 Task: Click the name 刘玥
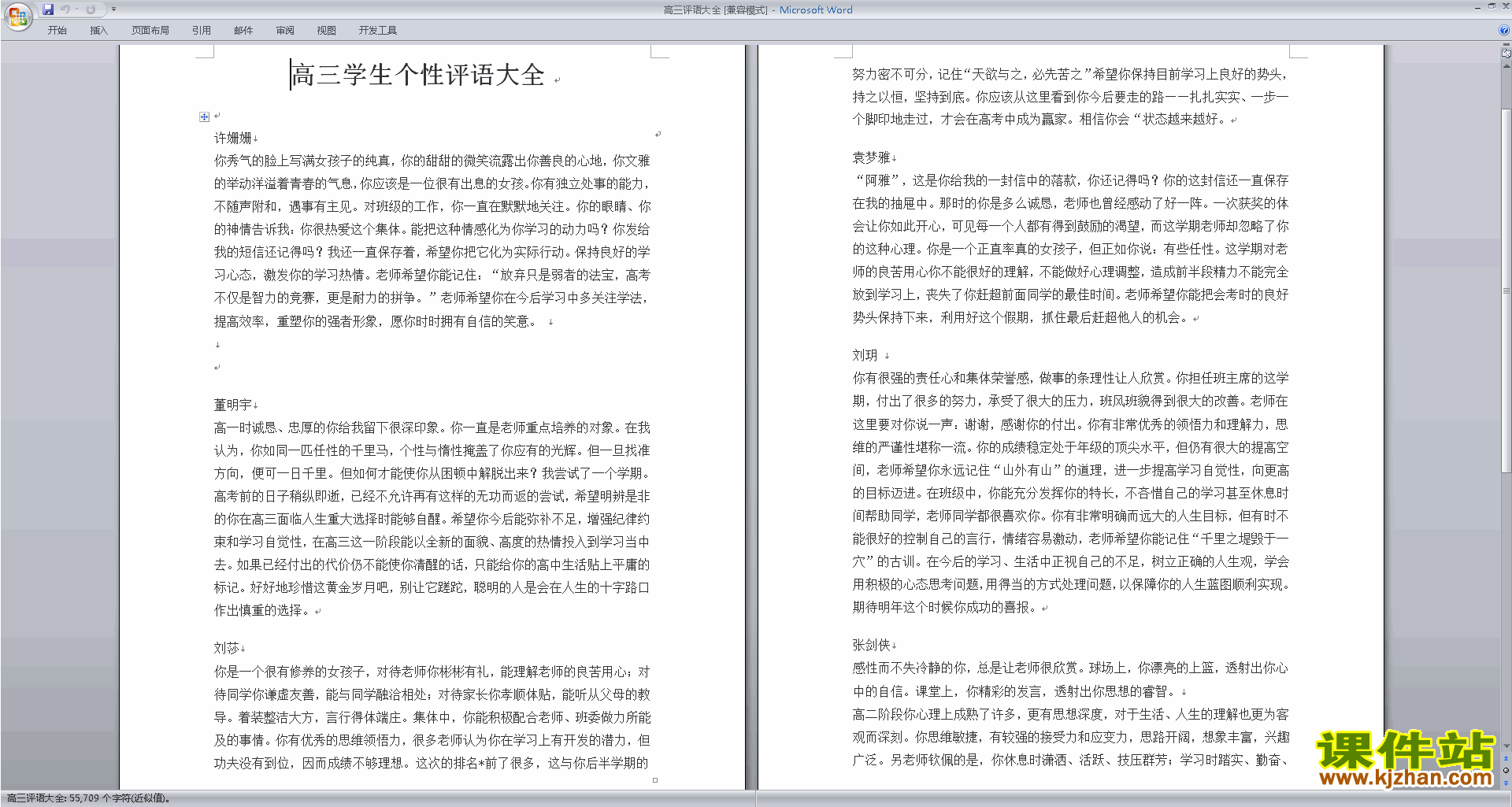[x=865, y=355]
